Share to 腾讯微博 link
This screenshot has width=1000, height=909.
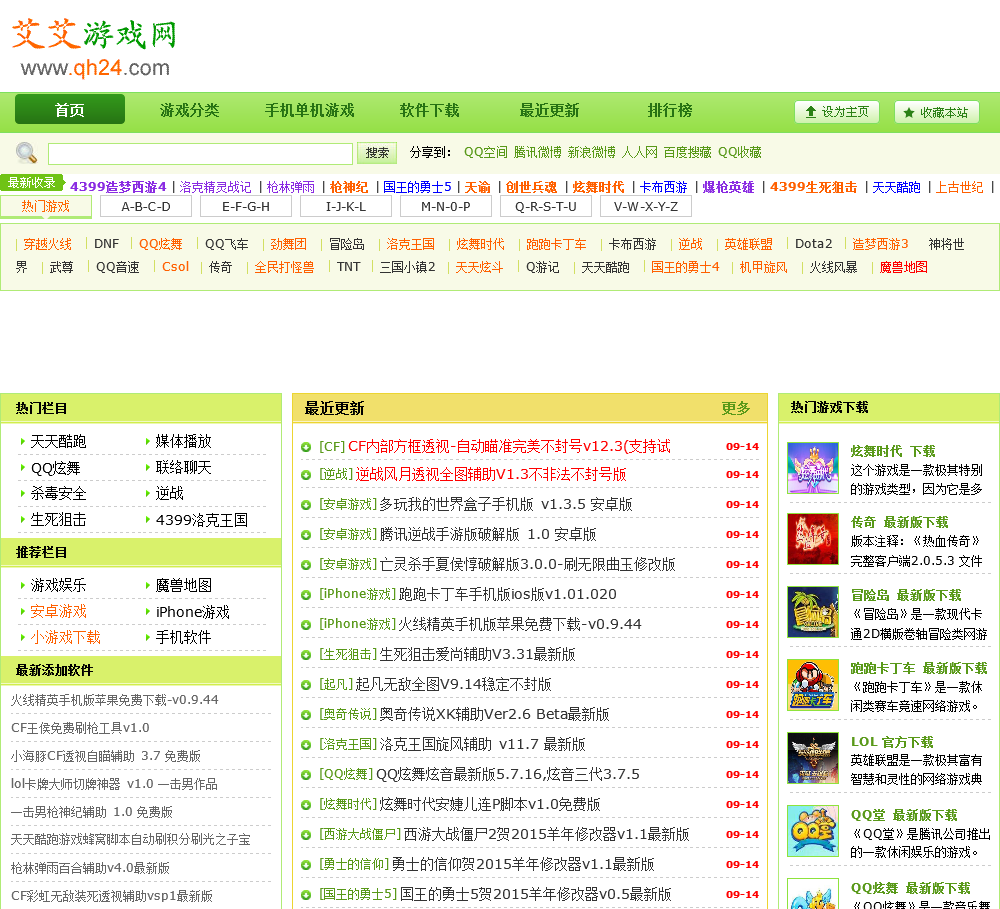(x=538, y=152)
